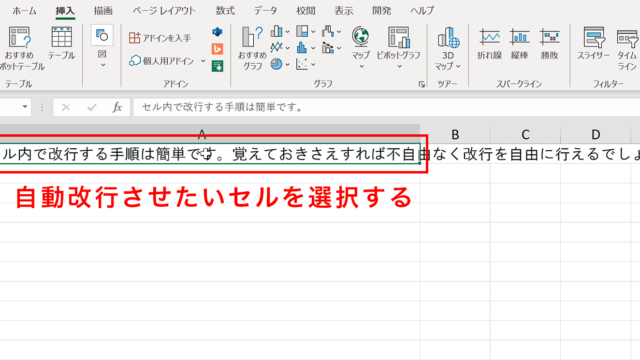The image size is (640, 360).
Task: Open the ホーム ribbon tab
Action: click(24, 11)
